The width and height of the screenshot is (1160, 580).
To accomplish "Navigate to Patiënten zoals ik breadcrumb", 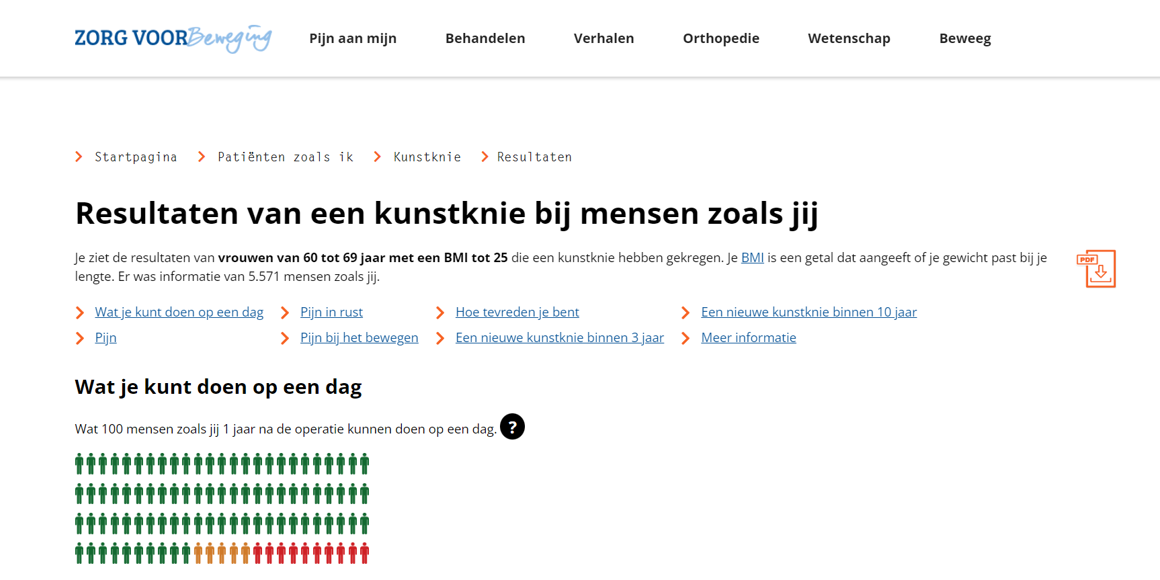I will (x=285, y=157).
